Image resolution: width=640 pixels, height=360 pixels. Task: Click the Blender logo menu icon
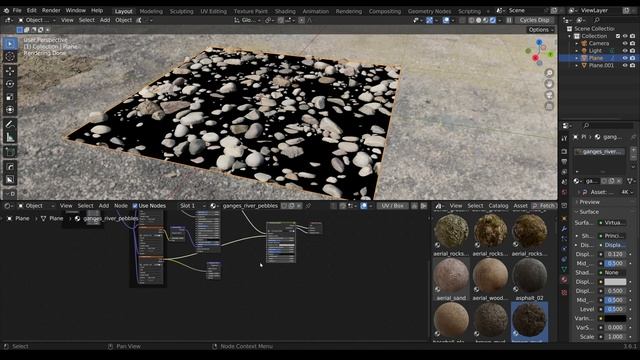pyautogui.click(x=6, y=10)
